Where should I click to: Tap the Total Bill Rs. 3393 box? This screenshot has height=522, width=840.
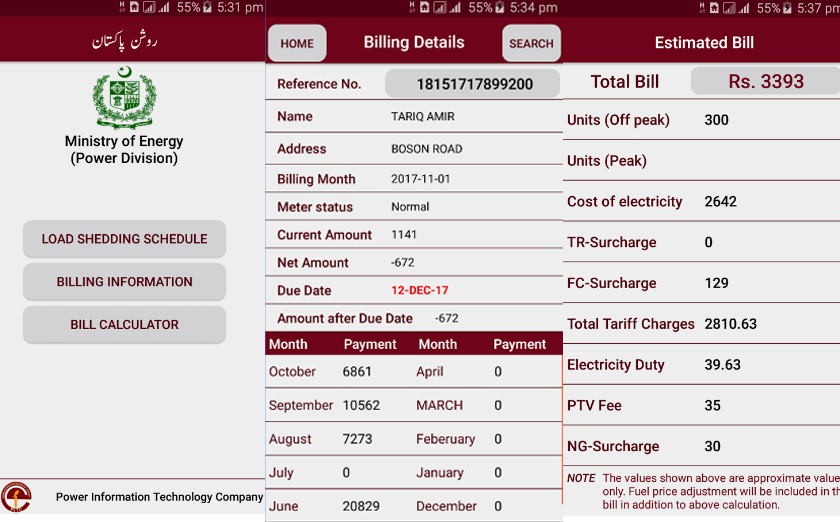tap(765, 82)
